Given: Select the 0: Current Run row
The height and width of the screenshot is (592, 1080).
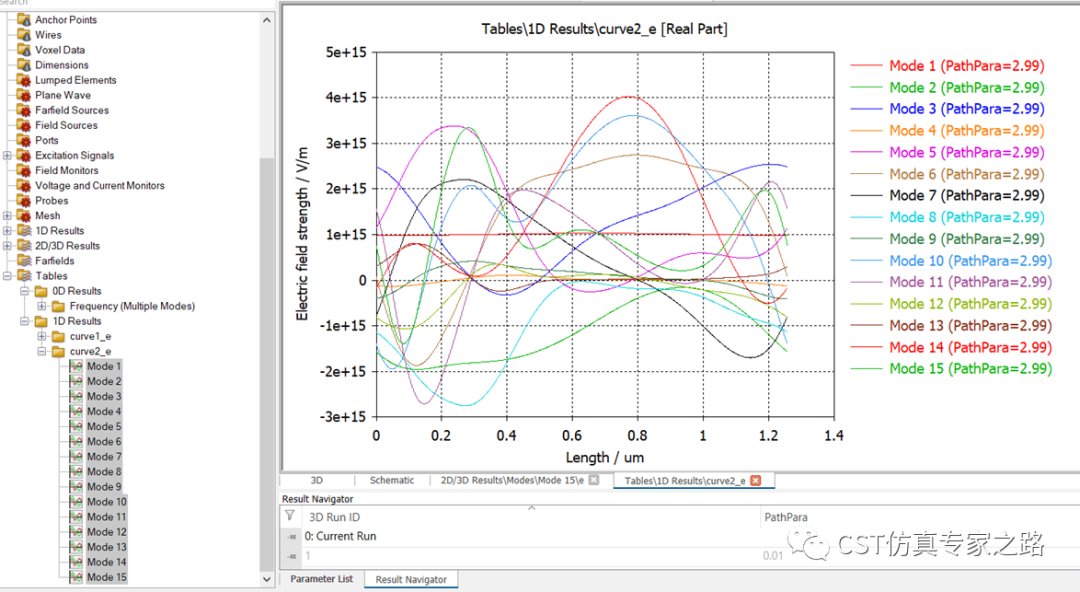Looking at the screenshot, I should click(x=679, y=536).
